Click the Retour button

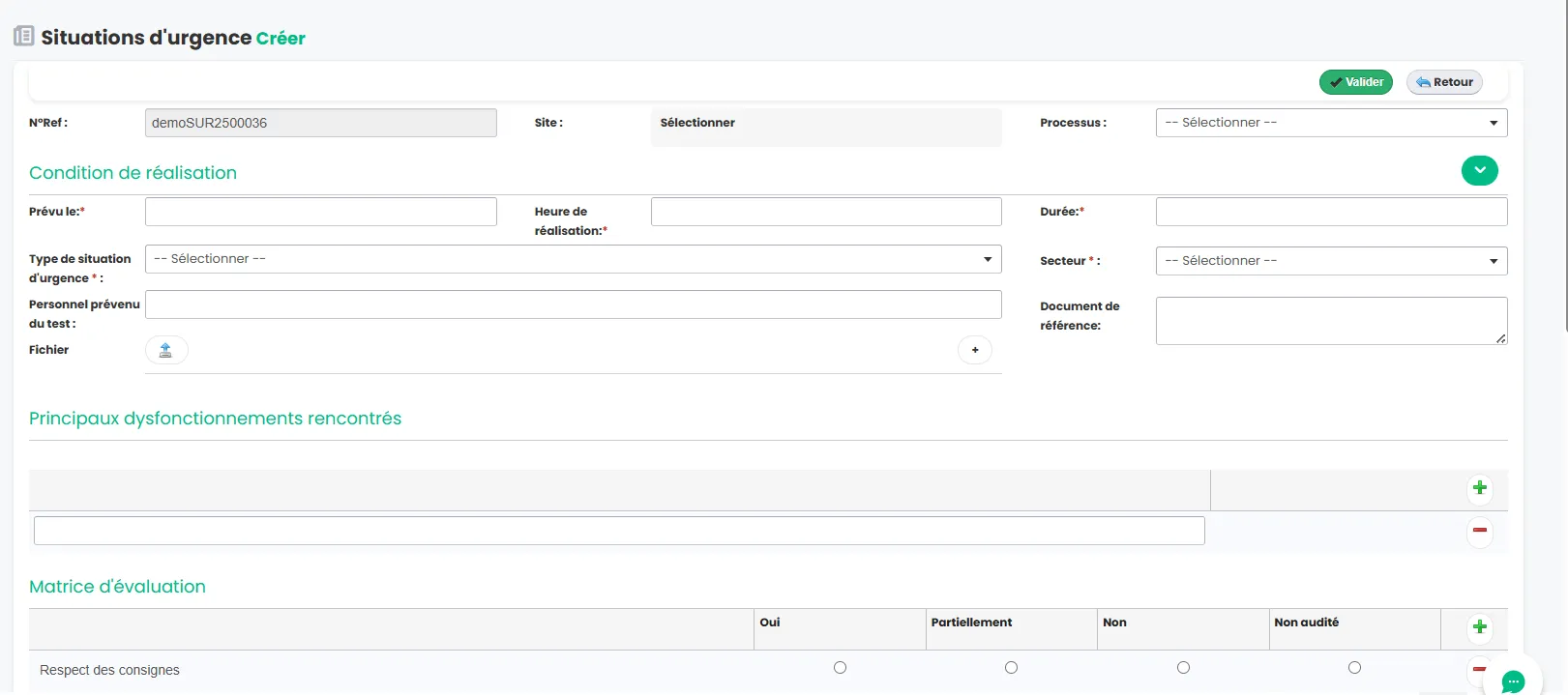point(1444,82)
